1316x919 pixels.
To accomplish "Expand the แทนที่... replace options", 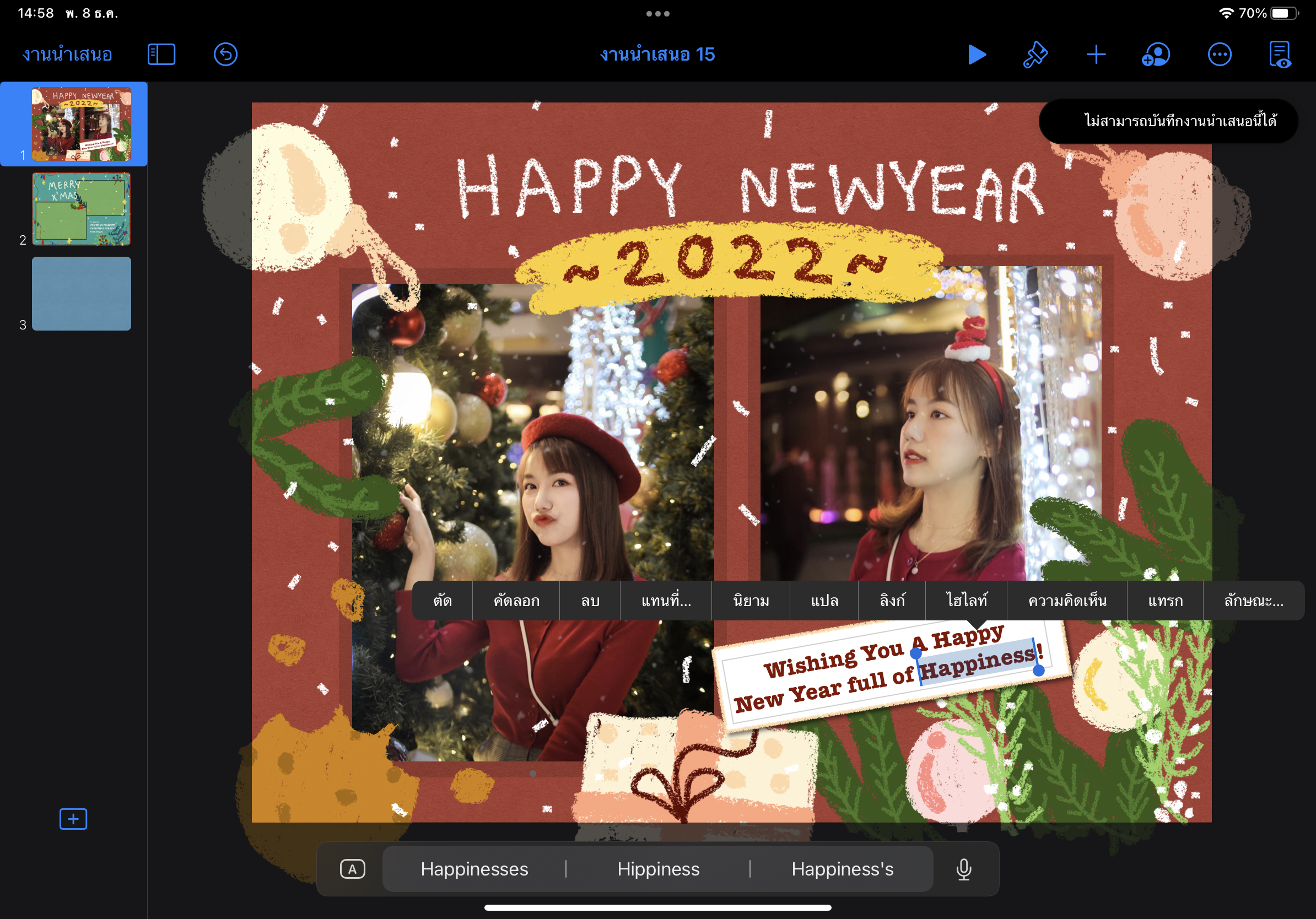I will [x=666, y=601].
